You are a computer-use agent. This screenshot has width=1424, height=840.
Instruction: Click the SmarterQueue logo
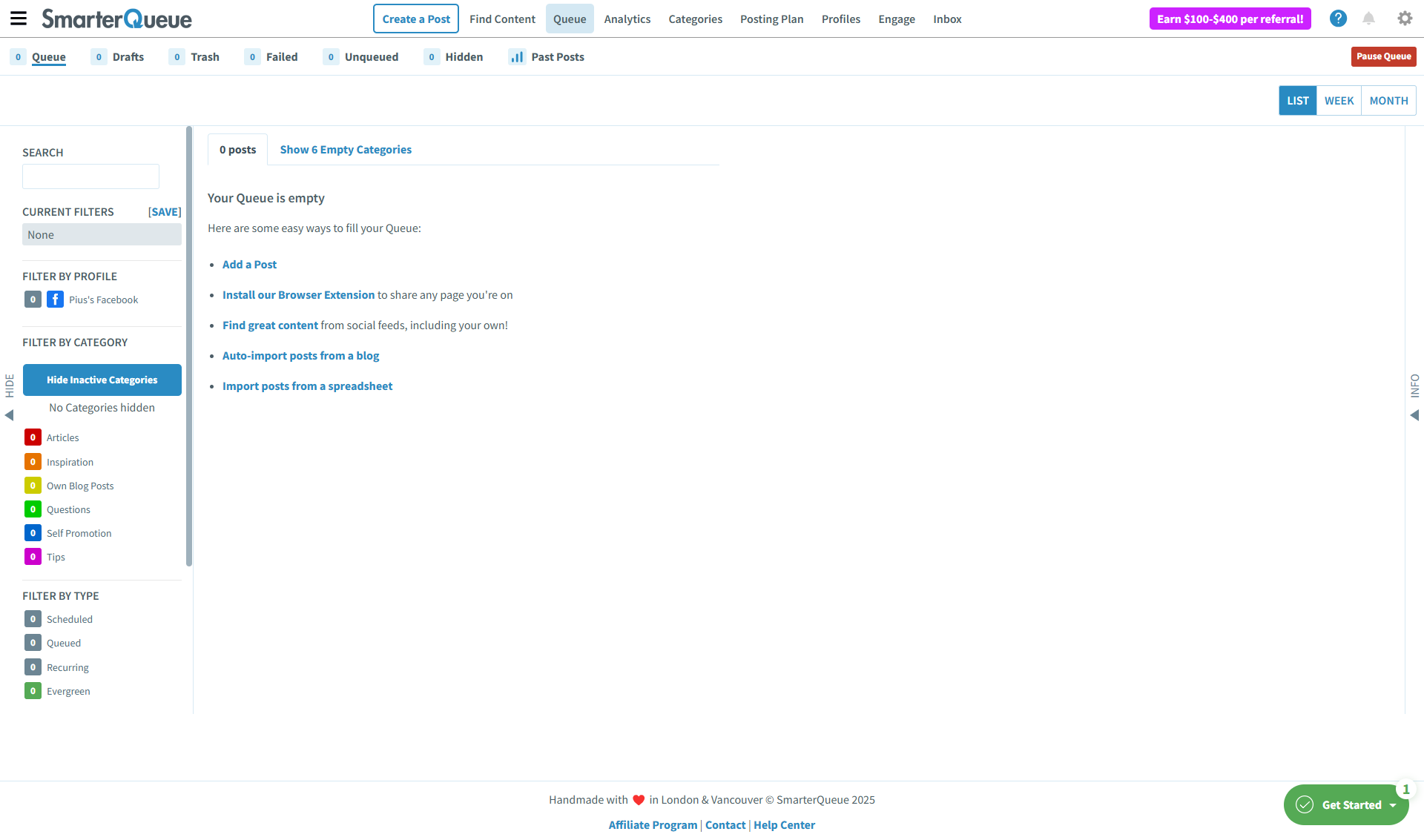pyautogui.click(x=116, y=19)
